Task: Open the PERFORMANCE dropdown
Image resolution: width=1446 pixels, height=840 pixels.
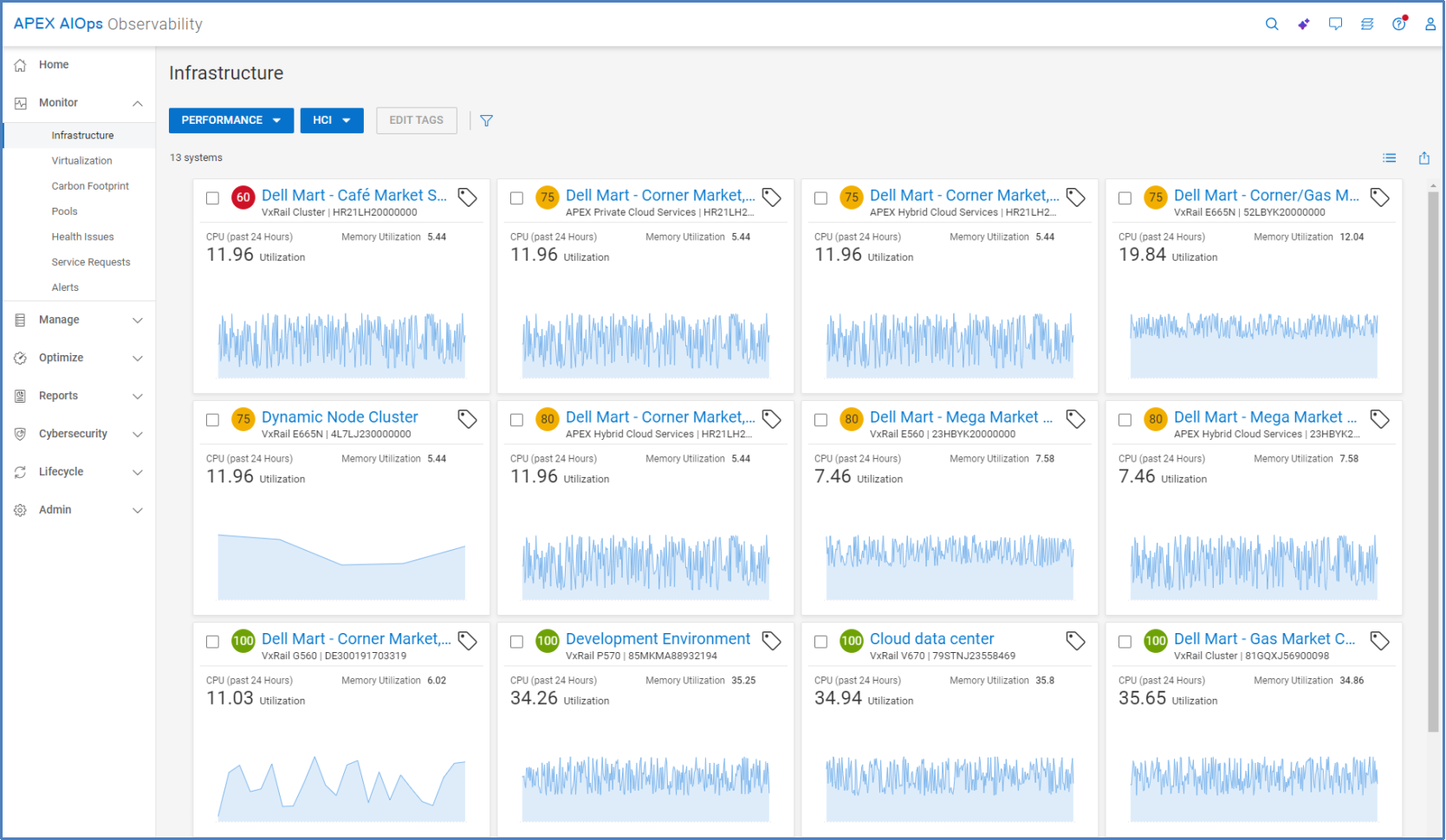Action: 231,120
